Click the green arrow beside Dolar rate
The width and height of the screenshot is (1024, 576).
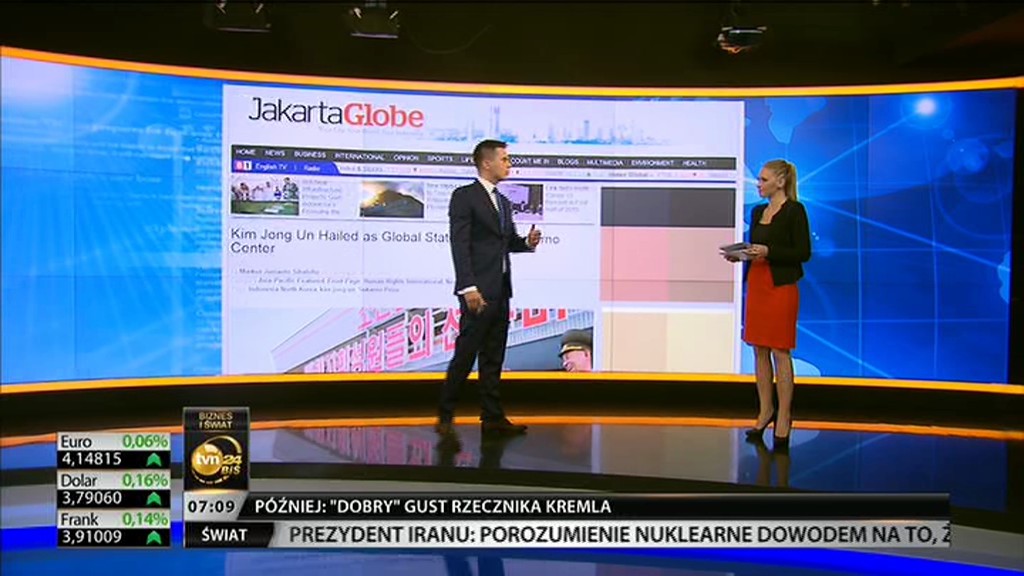tap(154, 499)
